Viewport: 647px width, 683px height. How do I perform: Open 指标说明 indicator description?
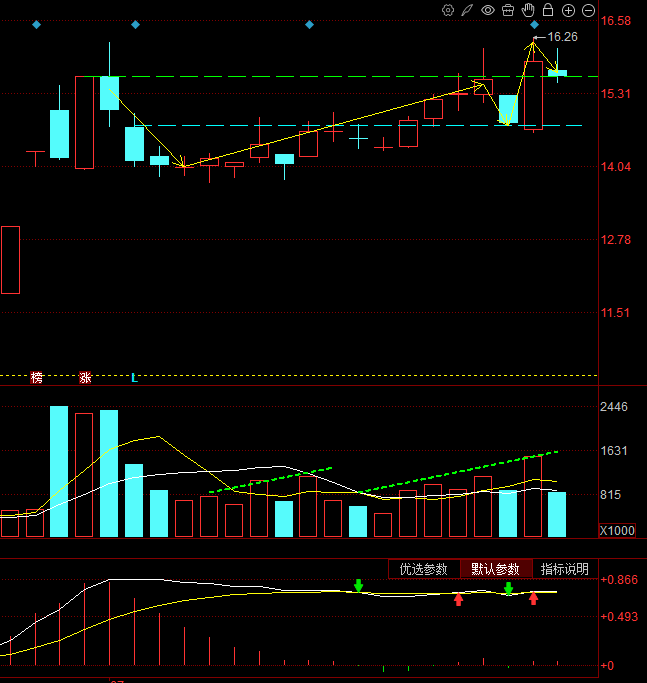pyautogui.click(x=565, y=569)
